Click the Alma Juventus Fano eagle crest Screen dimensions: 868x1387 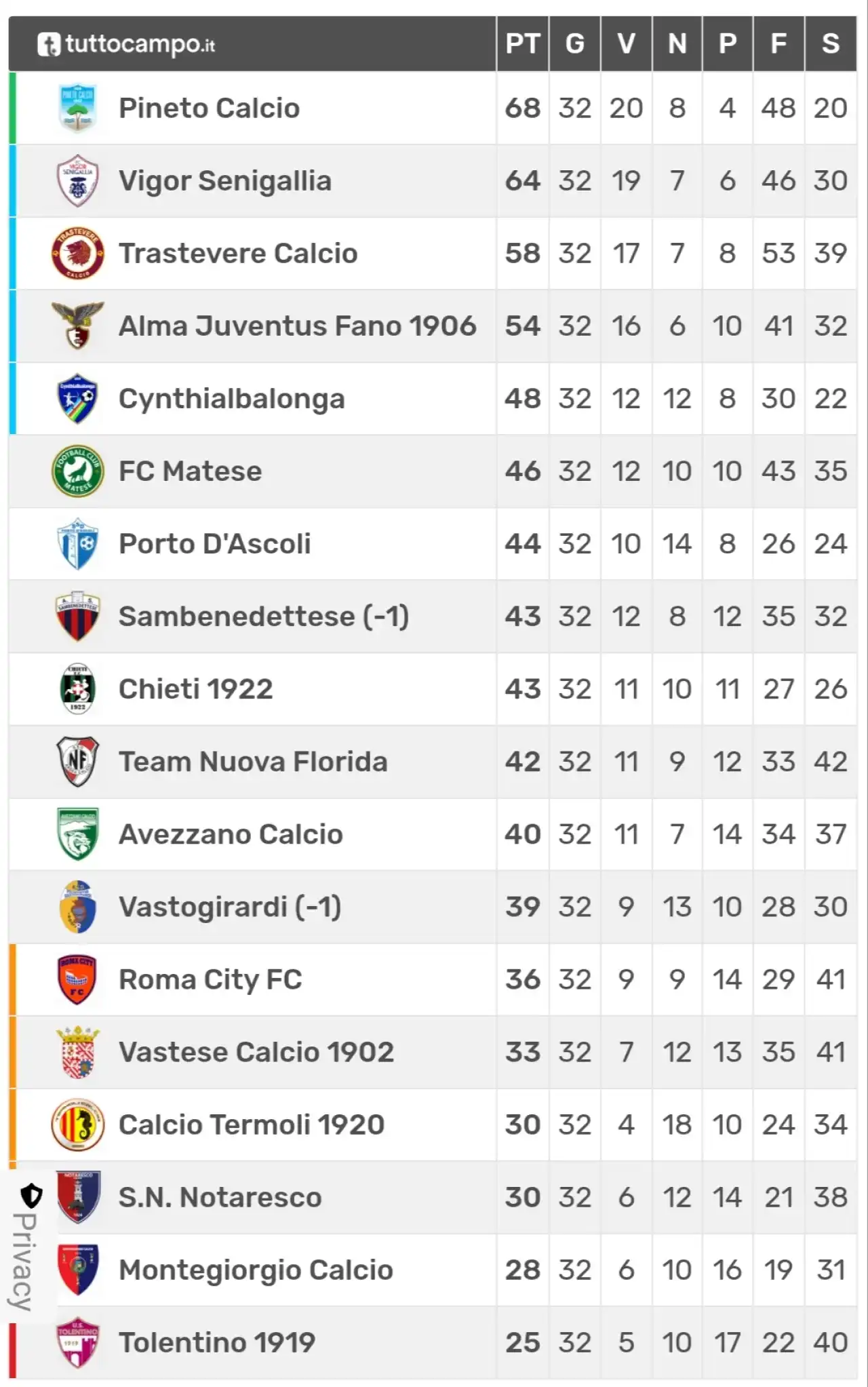coord(78,326)
